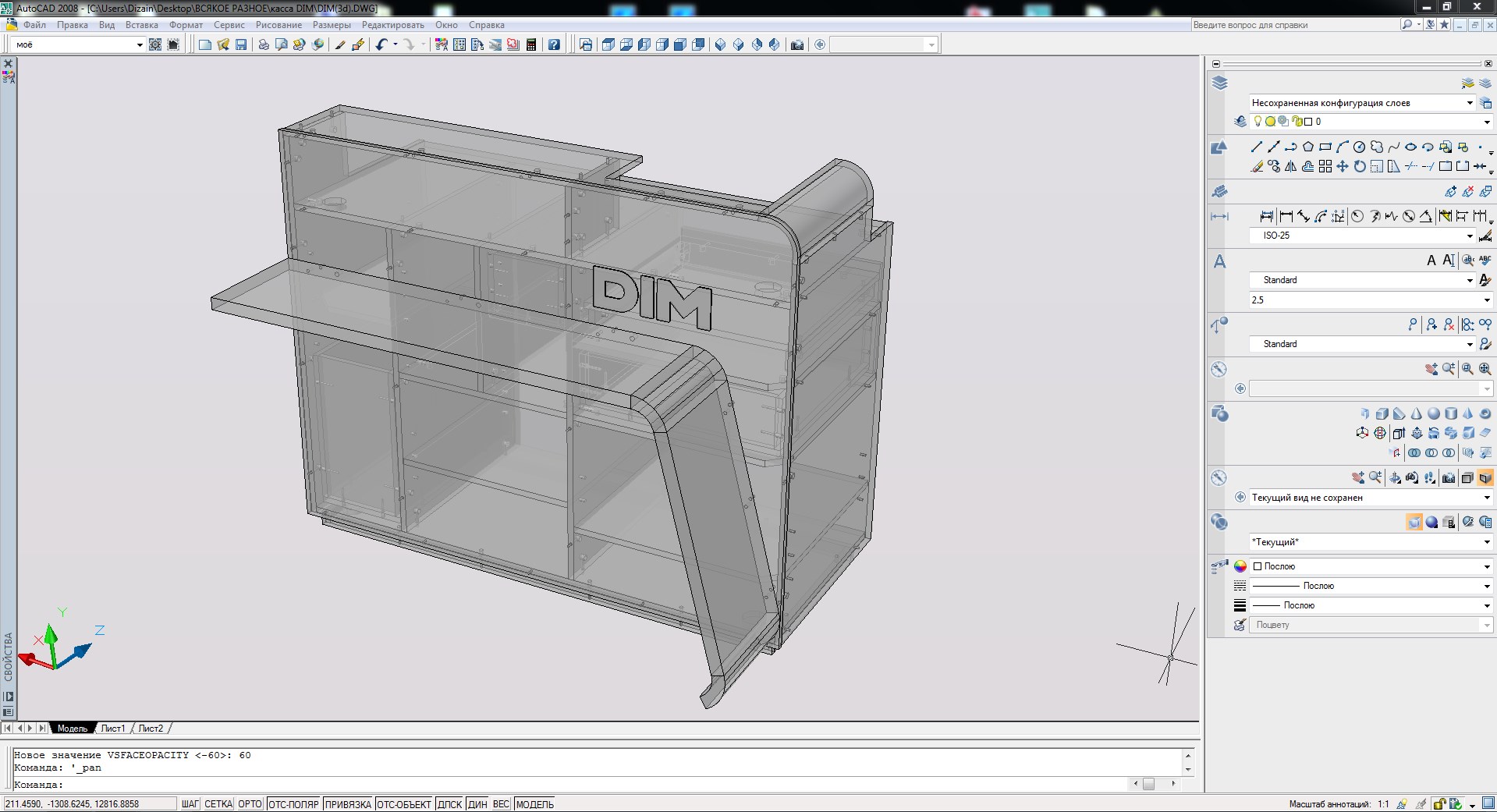Select the Line drawing tool
The image size is (1497, 812).
(x=1256, y=147)
